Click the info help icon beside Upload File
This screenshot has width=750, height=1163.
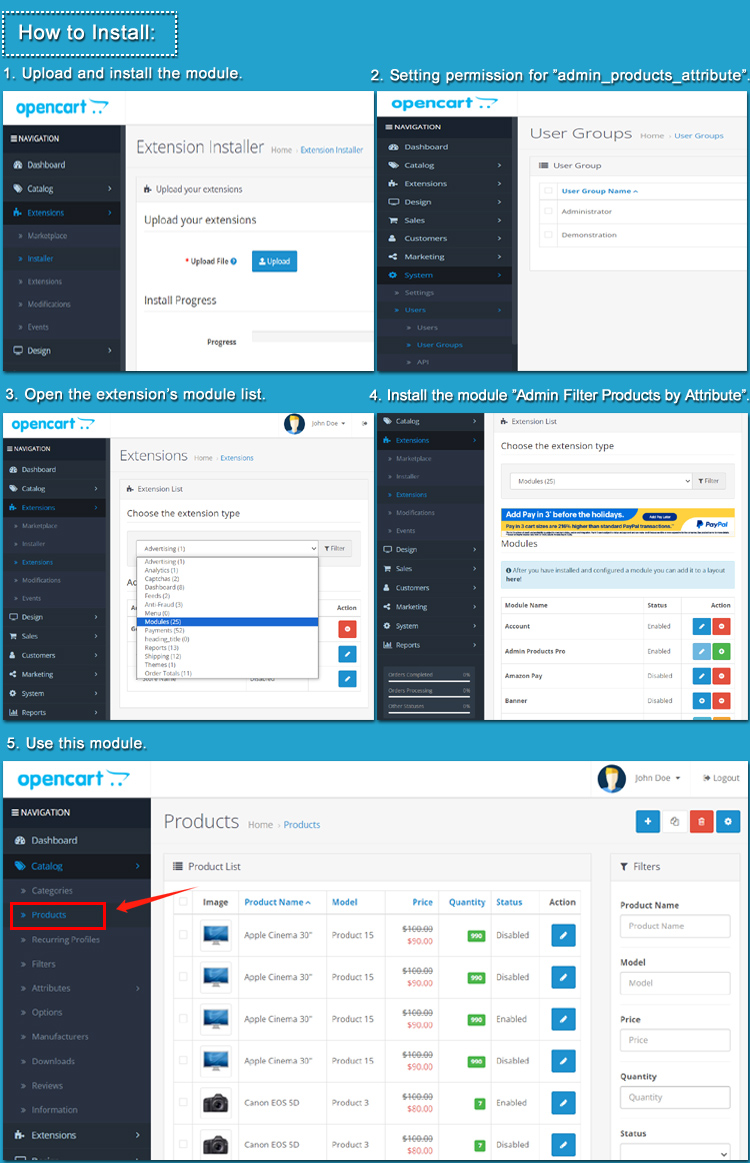234,261
